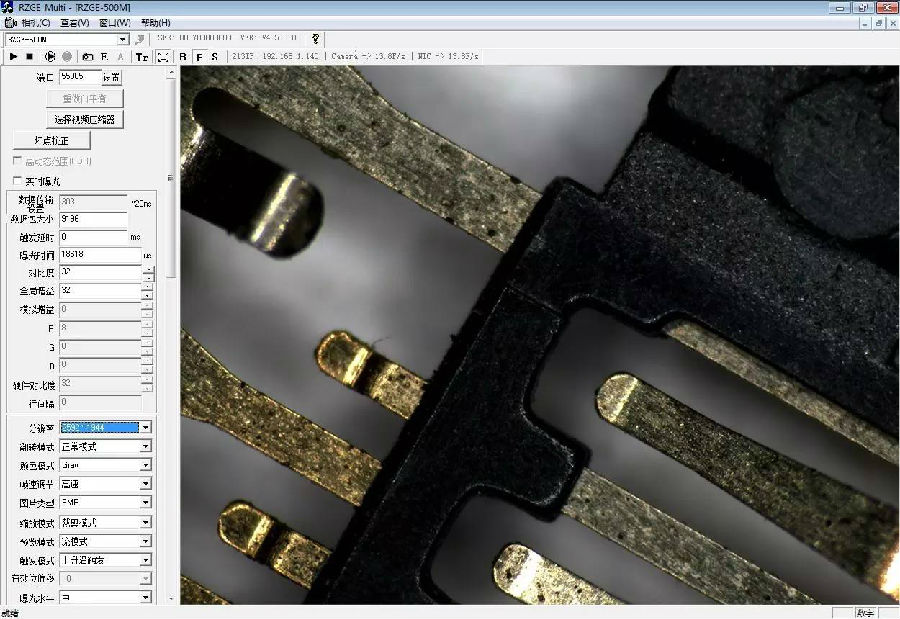Open the Window (W) menu

point(115,23)
